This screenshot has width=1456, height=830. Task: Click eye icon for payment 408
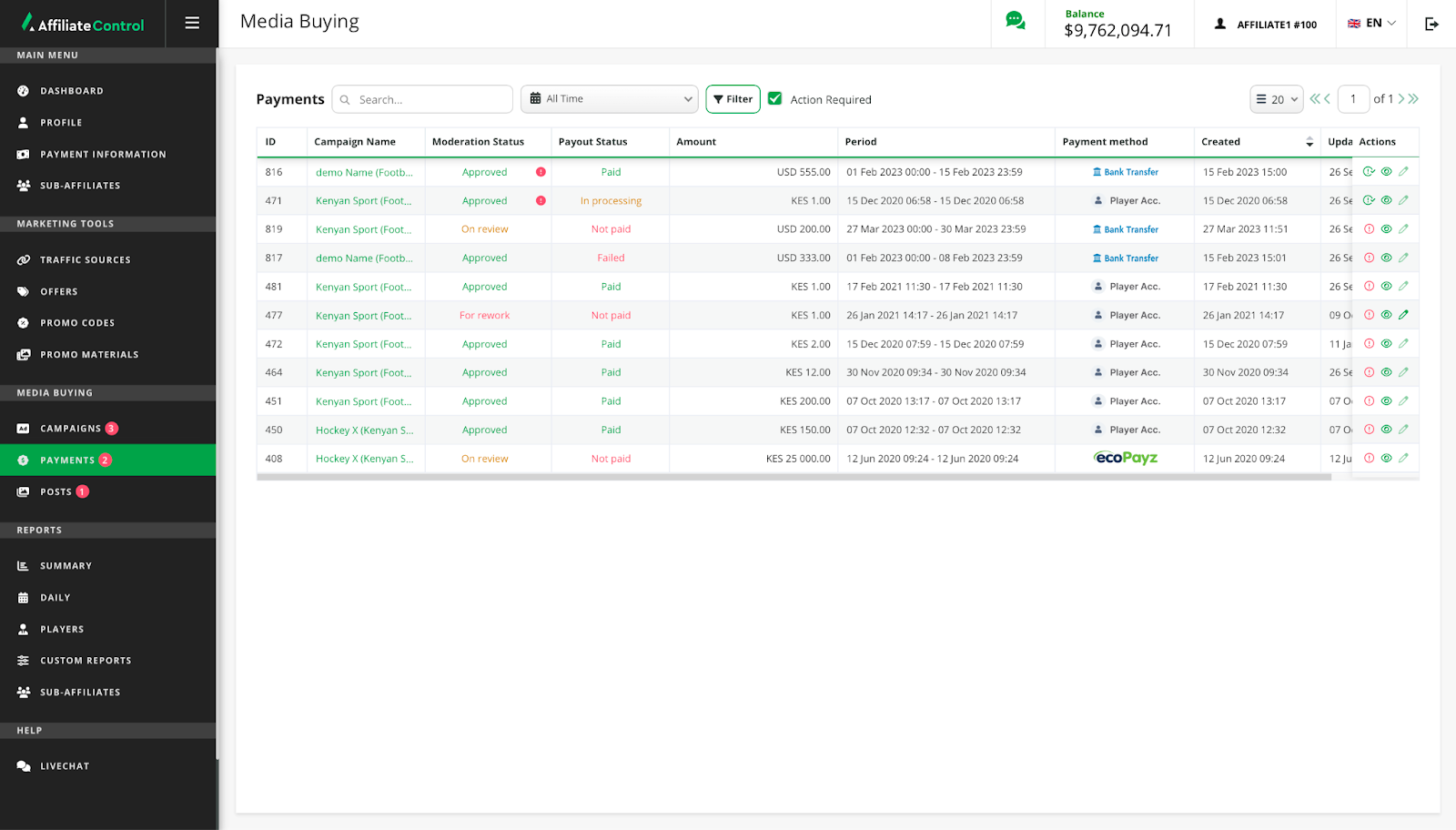[x=1386, y=458]
